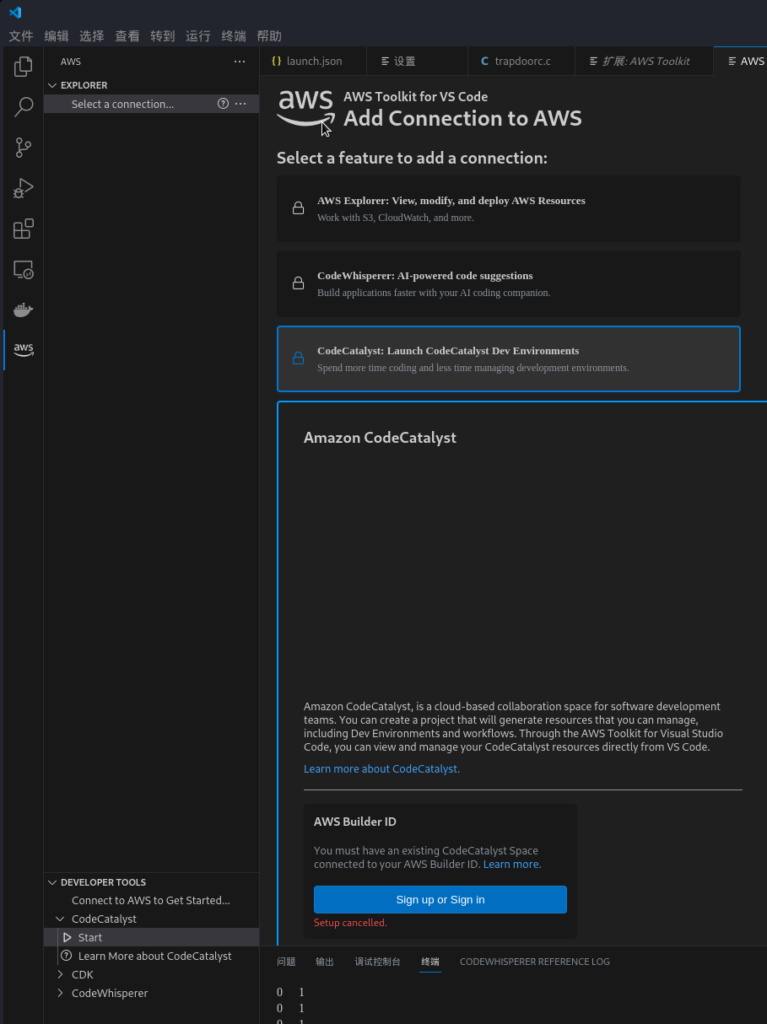Open the Run and Debug view icon
767x1024 pixels.
click(23, 188)
